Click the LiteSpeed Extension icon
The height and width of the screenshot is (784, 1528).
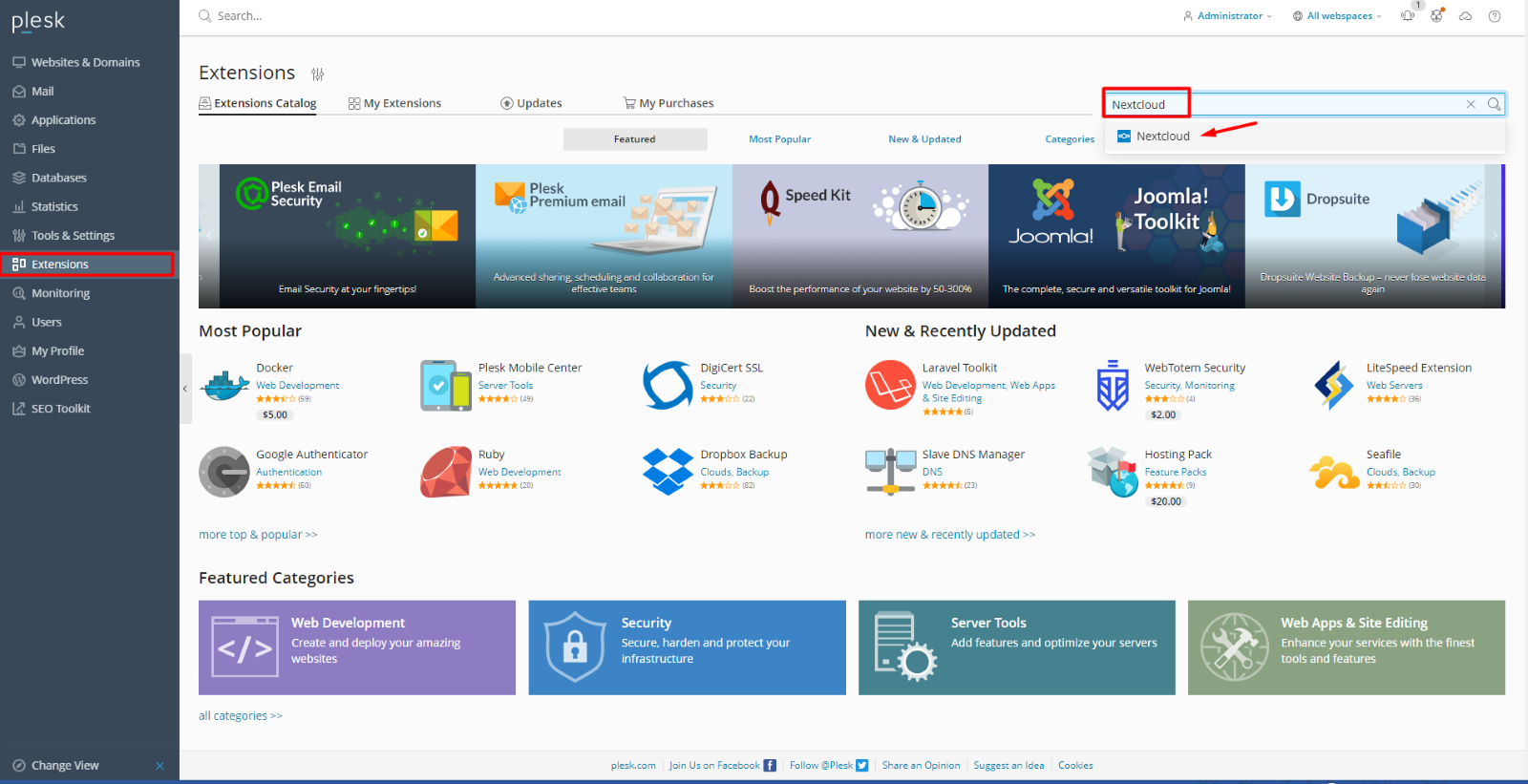[1334, 386]
